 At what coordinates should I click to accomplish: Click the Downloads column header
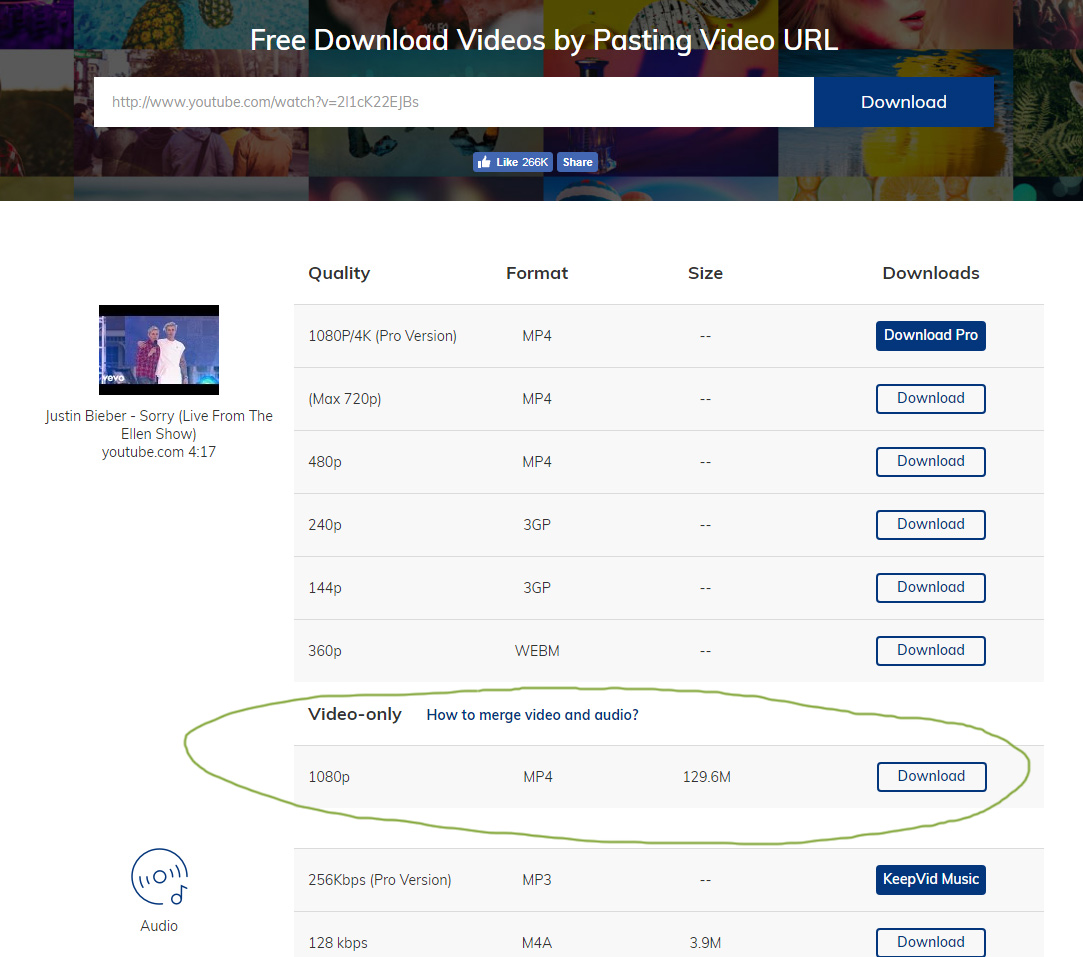click(x=930, y=273)
